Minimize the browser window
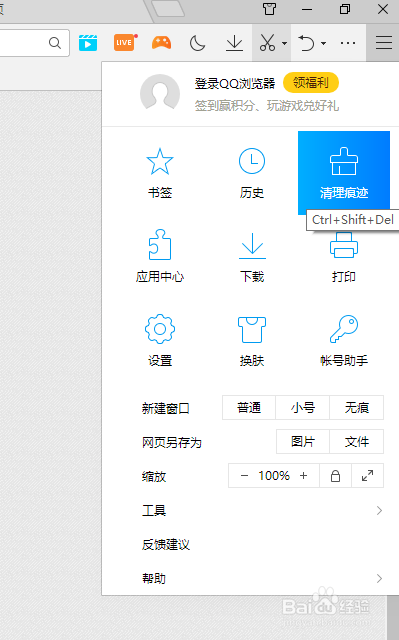Viewport: 399px width, 640px height. (307, 9)
